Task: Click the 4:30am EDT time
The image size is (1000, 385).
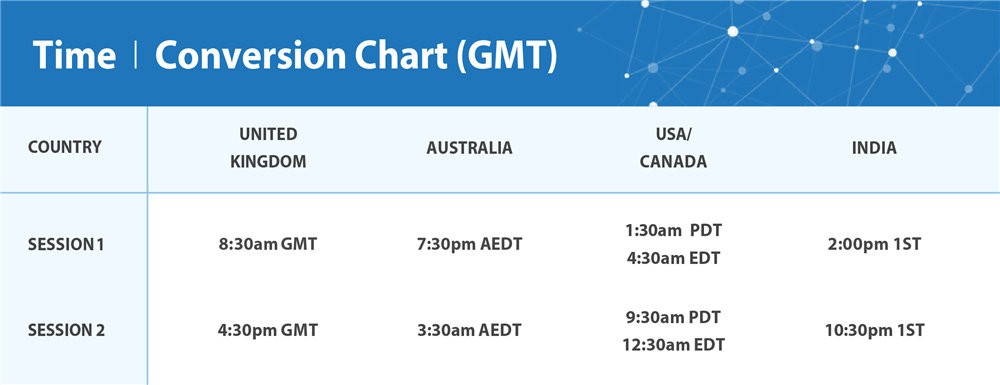Action: pos(673,258)
